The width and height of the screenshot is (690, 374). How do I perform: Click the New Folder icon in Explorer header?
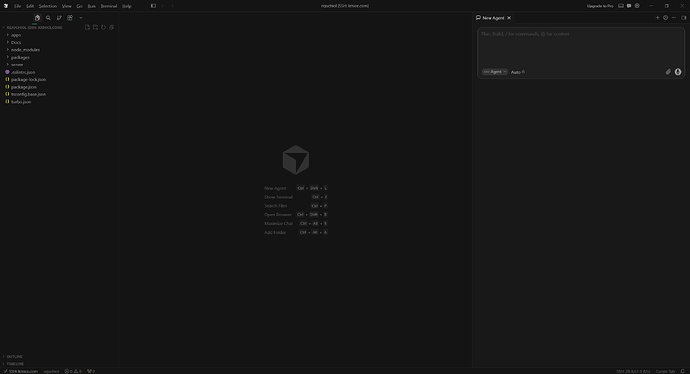coord(95,27)
